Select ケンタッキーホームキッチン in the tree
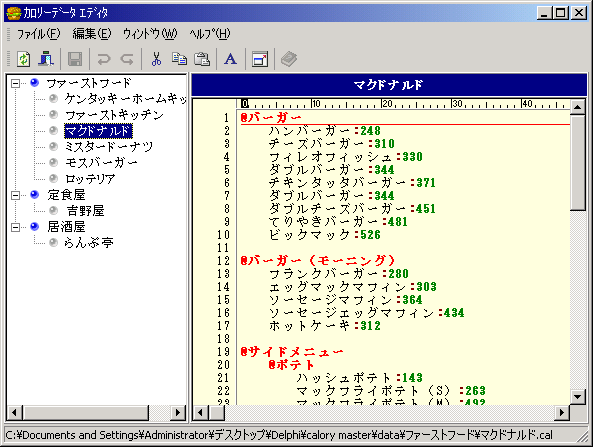 coord(126,99)
